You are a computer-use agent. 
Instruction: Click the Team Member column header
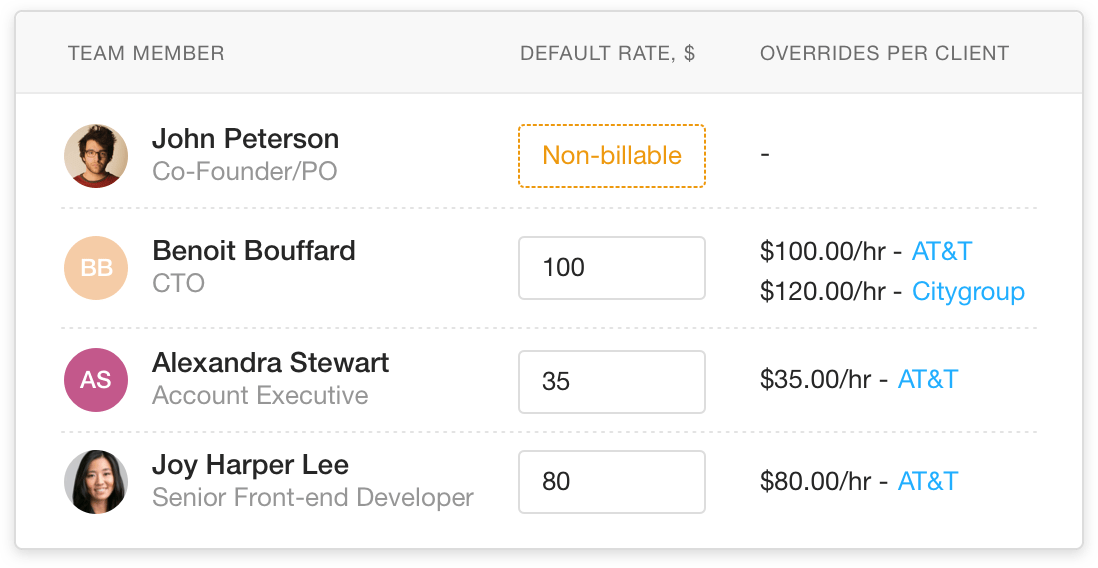[x=146, y=53]
